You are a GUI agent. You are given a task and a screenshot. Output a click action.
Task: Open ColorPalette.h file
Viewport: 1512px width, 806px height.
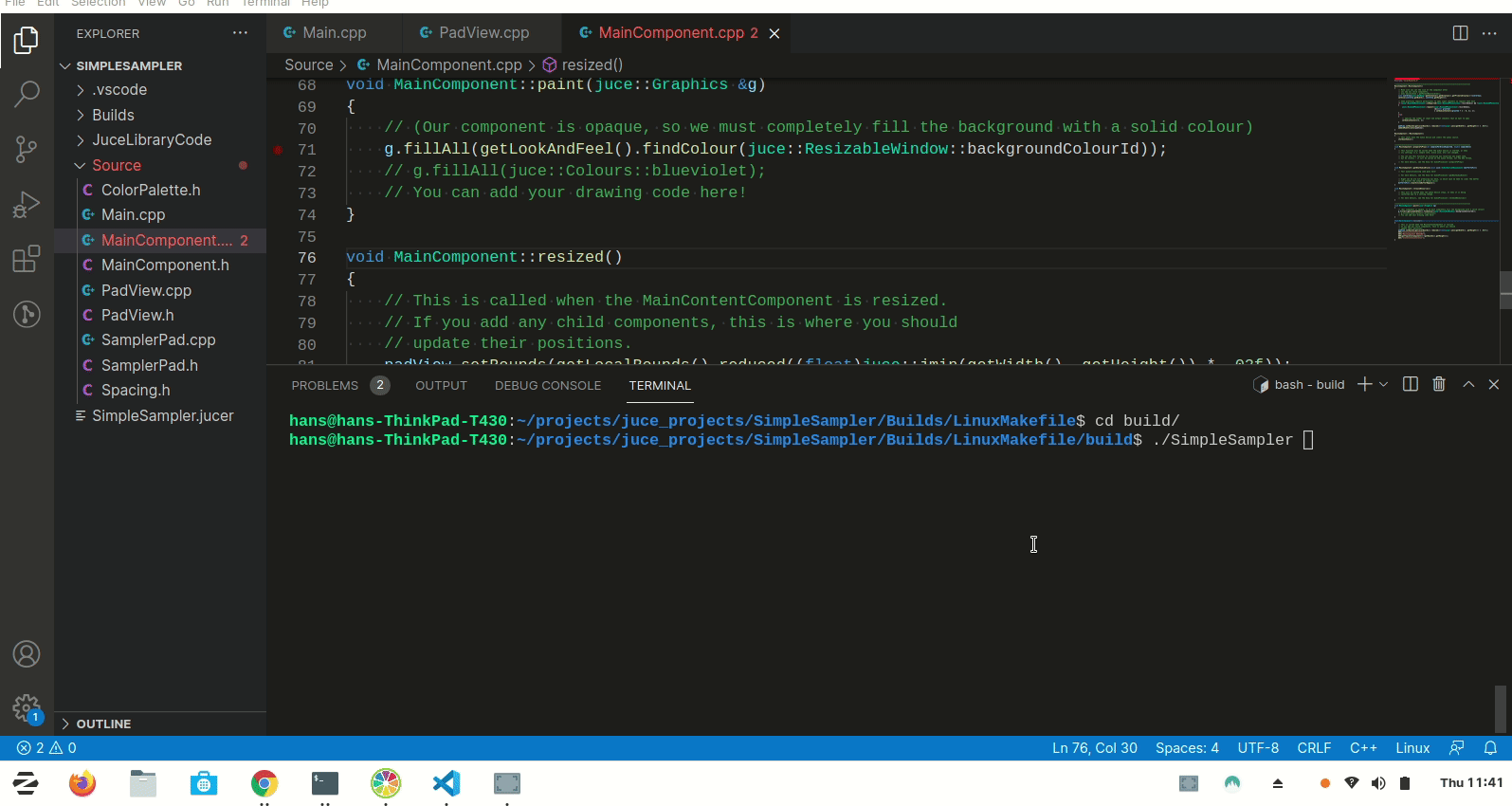tap(151, 190)
